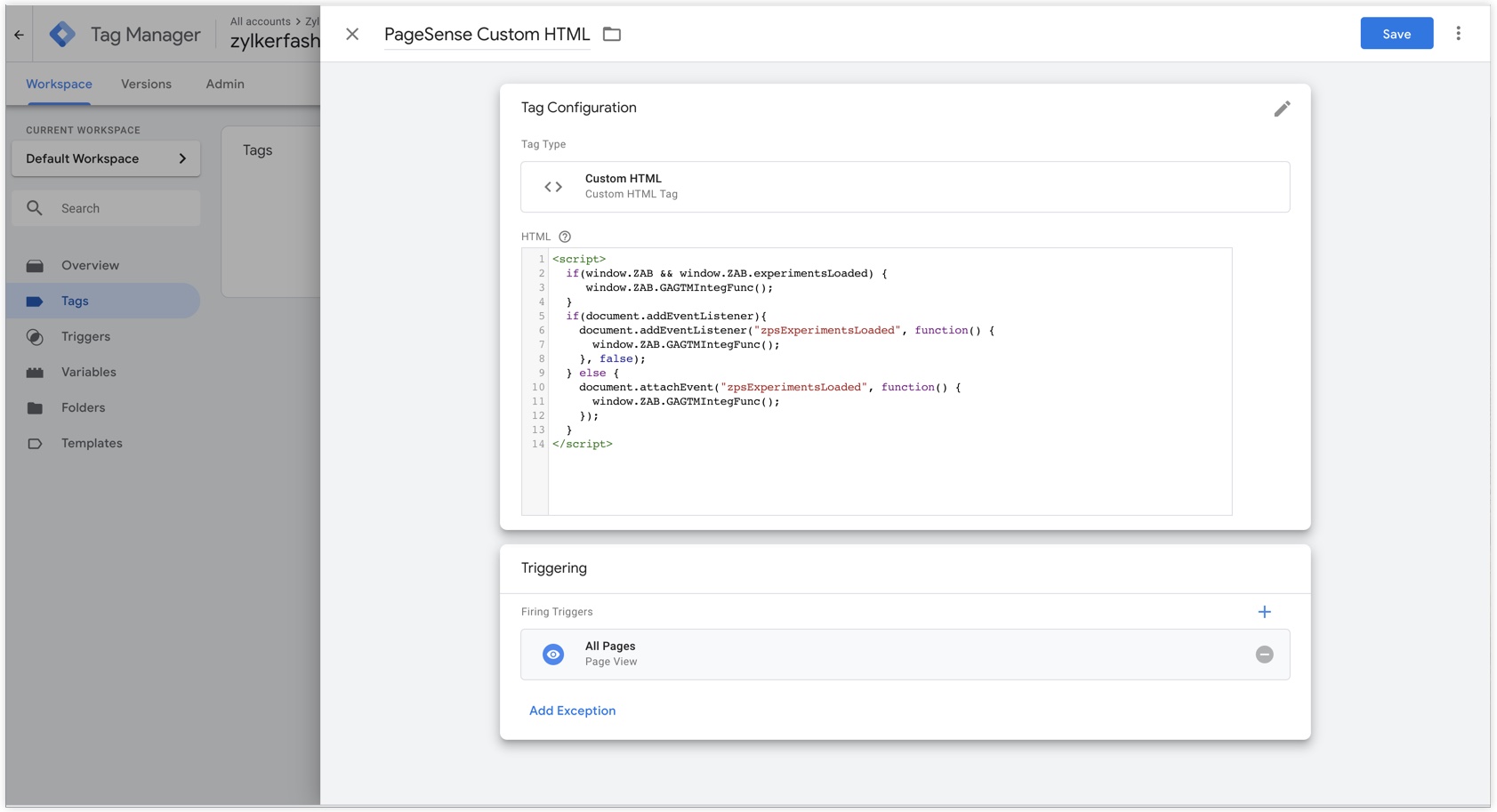Click the HTML help question mark icon
Screen dimensions: 1497x812
pos(565,237)
